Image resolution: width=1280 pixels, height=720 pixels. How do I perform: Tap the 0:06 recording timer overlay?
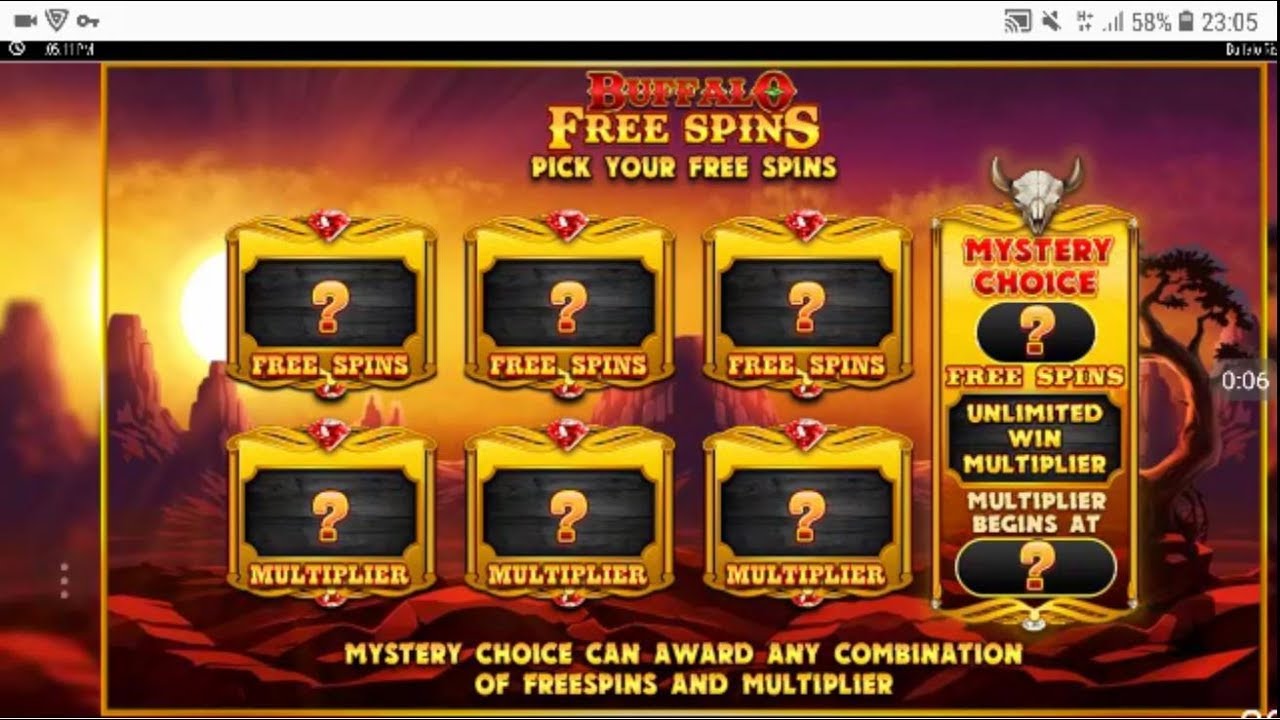pyautogui.click(x=1245, y=381)
